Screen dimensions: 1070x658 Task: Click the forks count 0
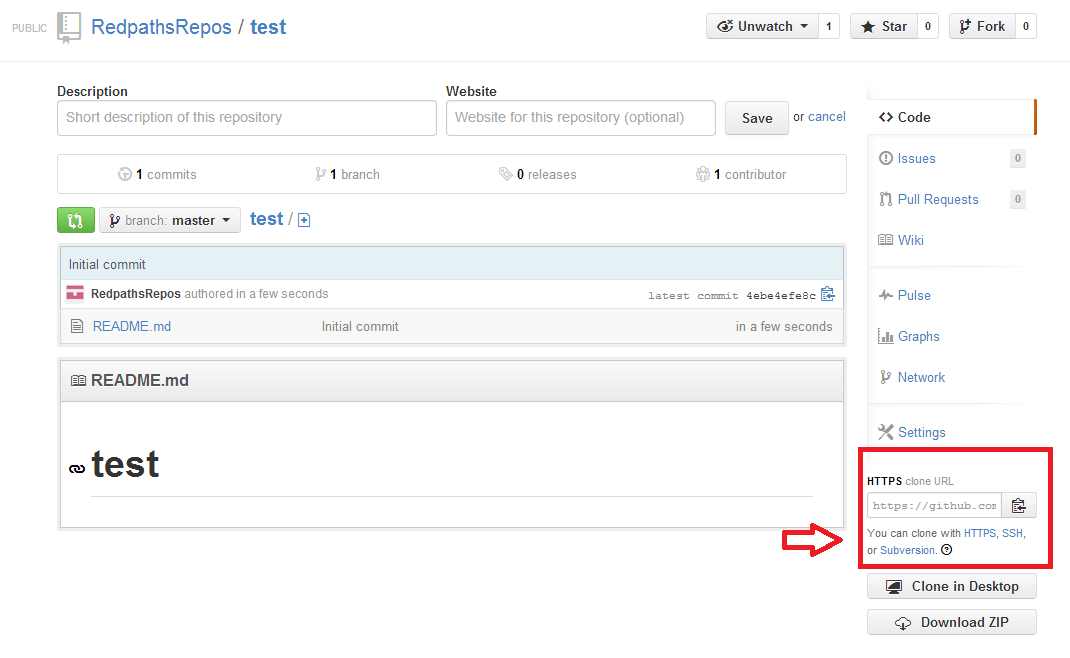(1026, 27)
